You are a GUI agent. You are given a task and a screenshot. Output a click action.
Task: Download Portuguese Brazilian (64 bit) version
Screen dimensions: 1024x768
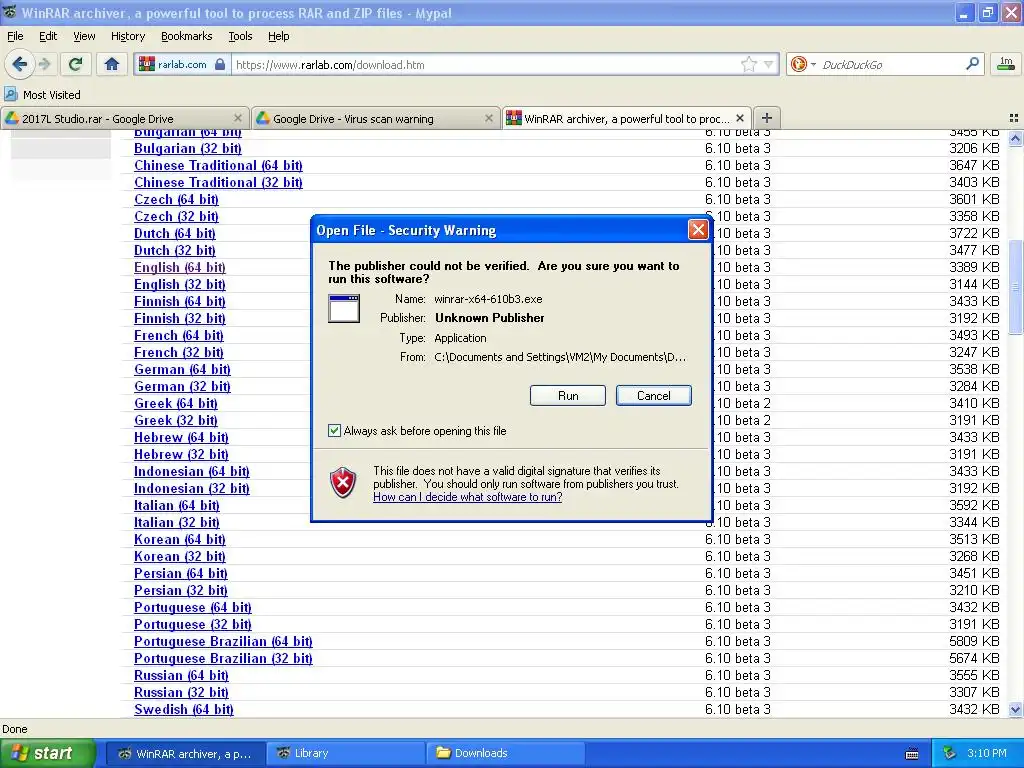point(223,641)
